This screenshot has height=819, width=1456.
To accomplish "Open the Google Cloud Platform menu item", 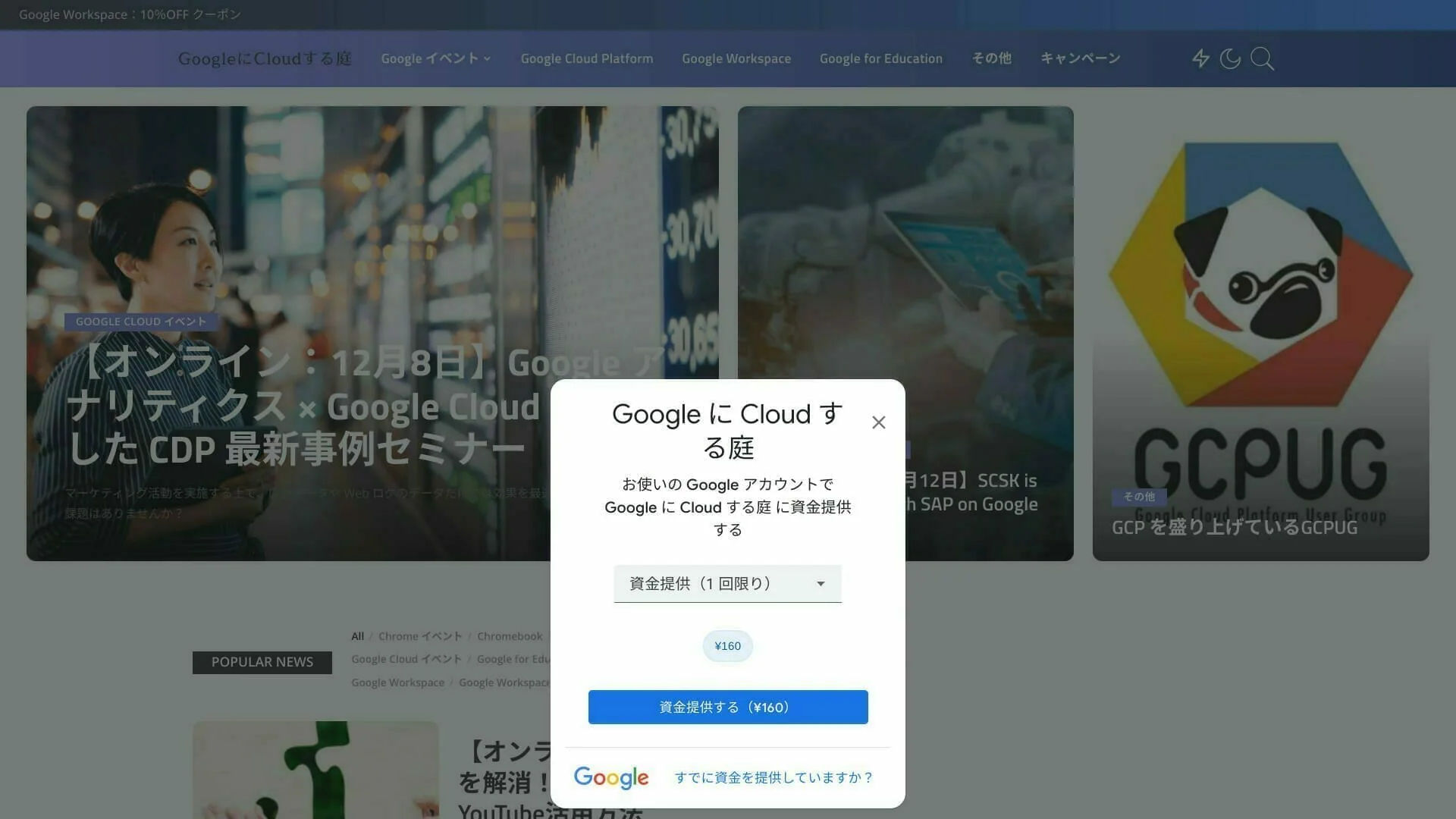I will [586, 58].
